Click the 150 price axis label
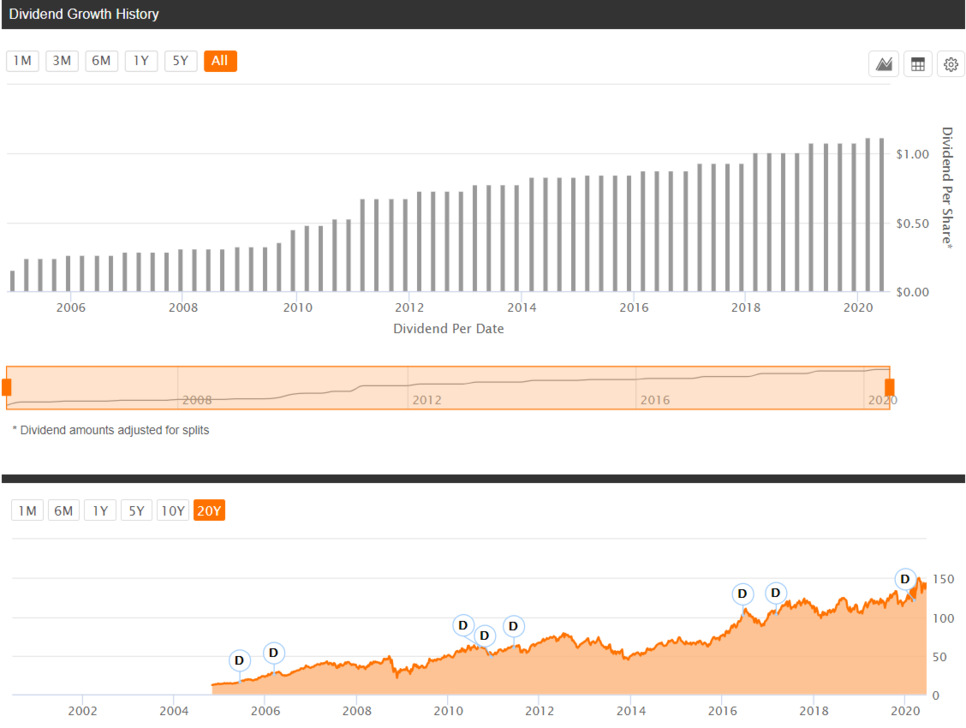The image size is (966, 728). pyautogui.click(x=943, y=579)
